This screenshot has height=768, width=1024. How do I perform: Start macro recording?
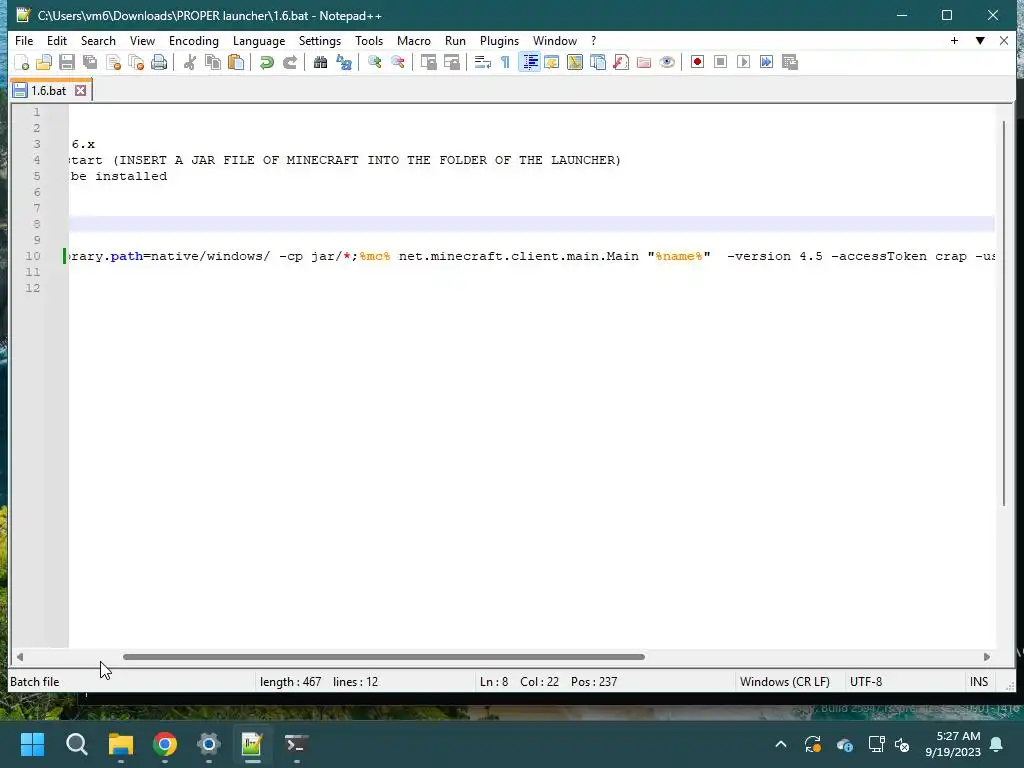pos(697,62)
